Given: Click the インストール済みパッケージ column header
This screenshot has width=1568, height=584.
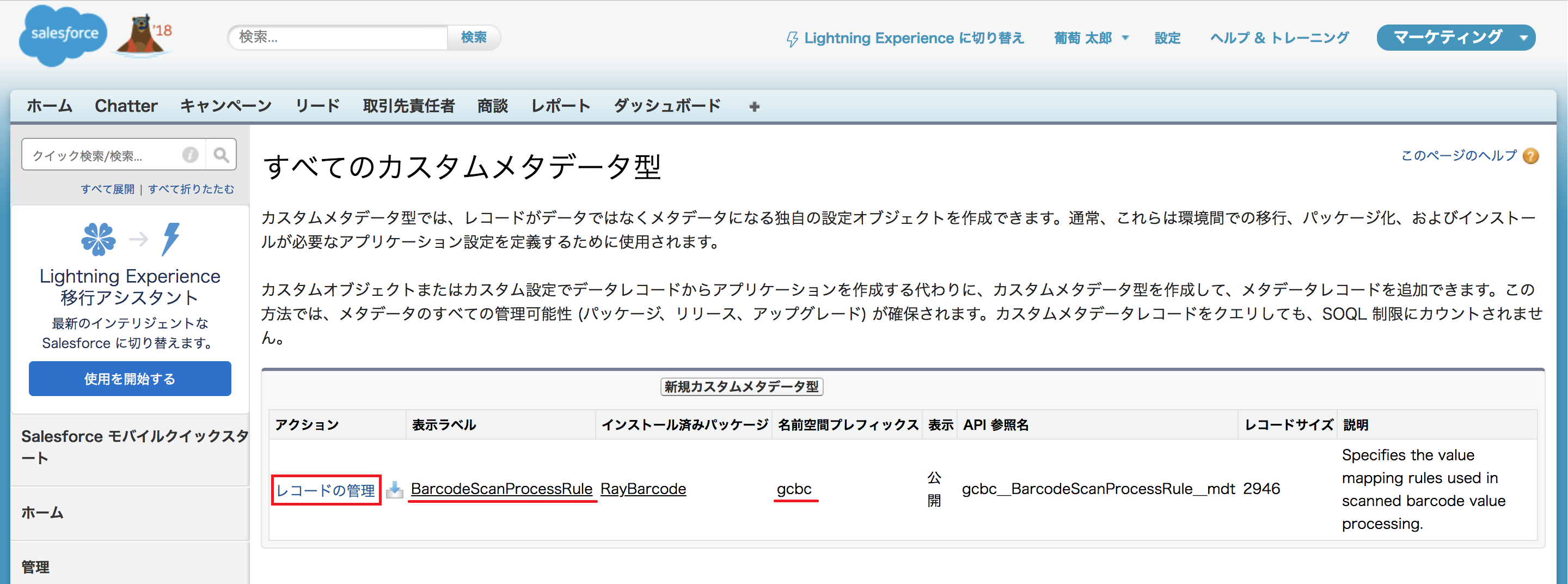Looking at the screenshot, I should click(684, 425).
